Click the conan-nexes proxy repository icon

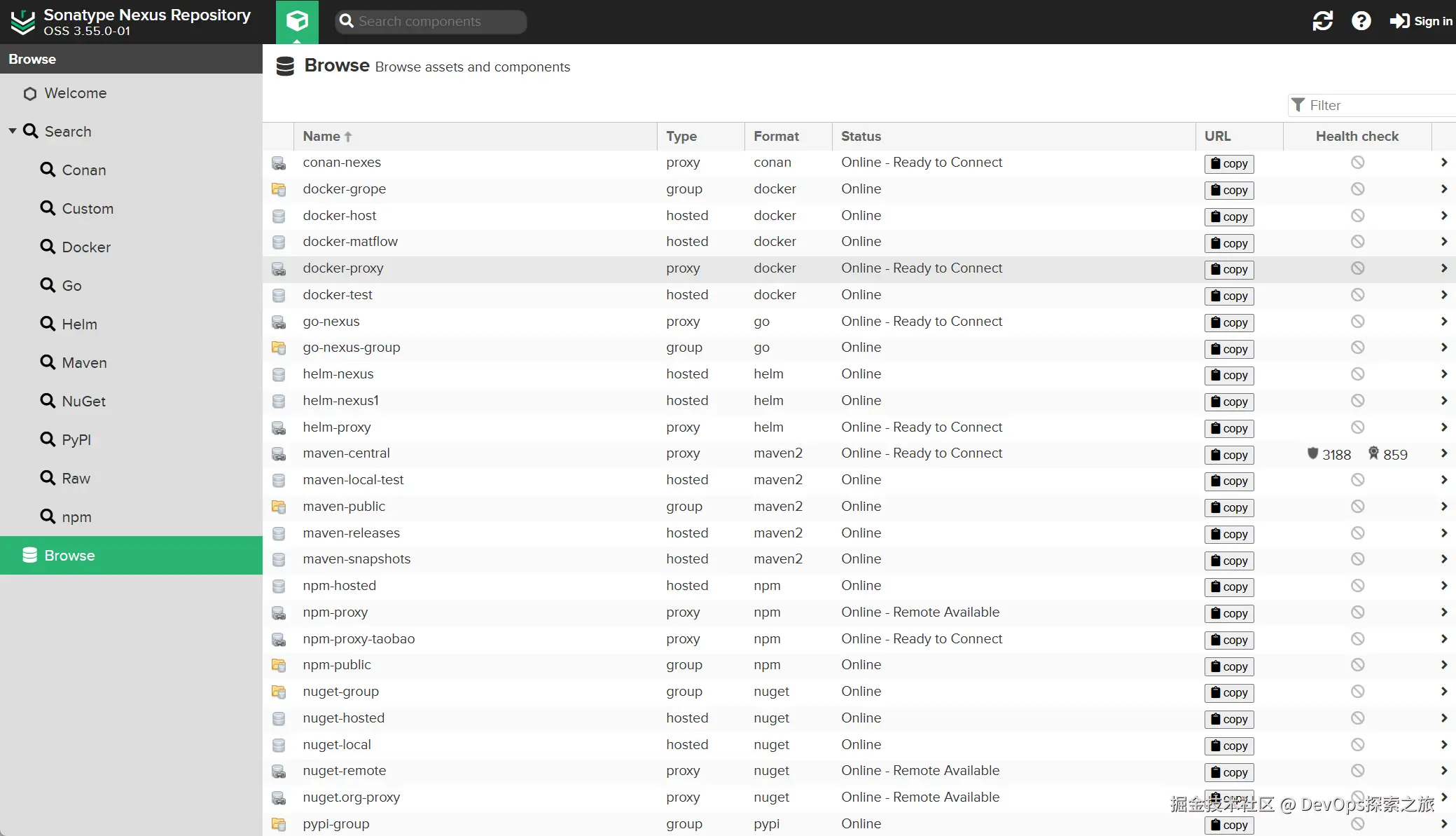[279, 163]
